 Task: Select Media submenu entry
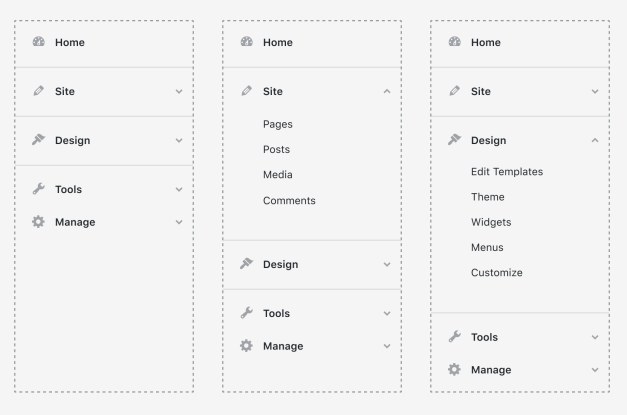click(277, 174)
